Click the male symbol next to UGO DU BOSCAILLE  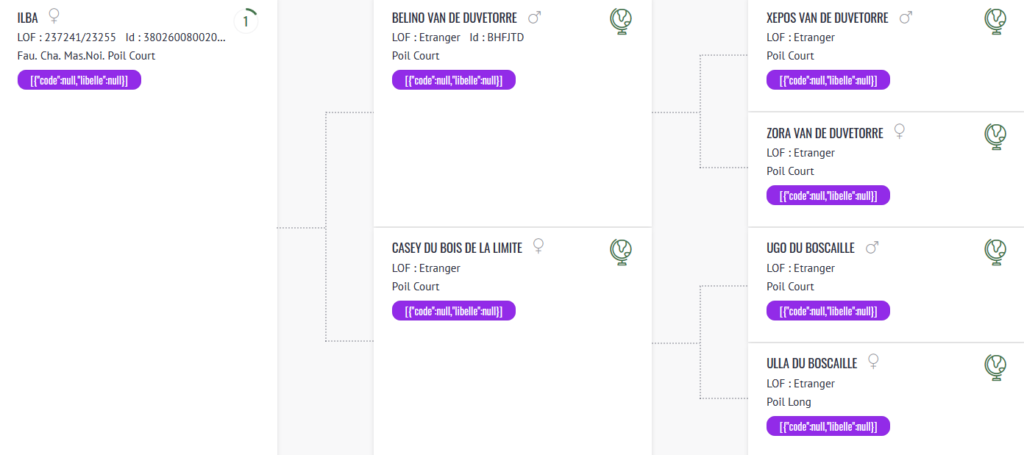tap(872, 247)
